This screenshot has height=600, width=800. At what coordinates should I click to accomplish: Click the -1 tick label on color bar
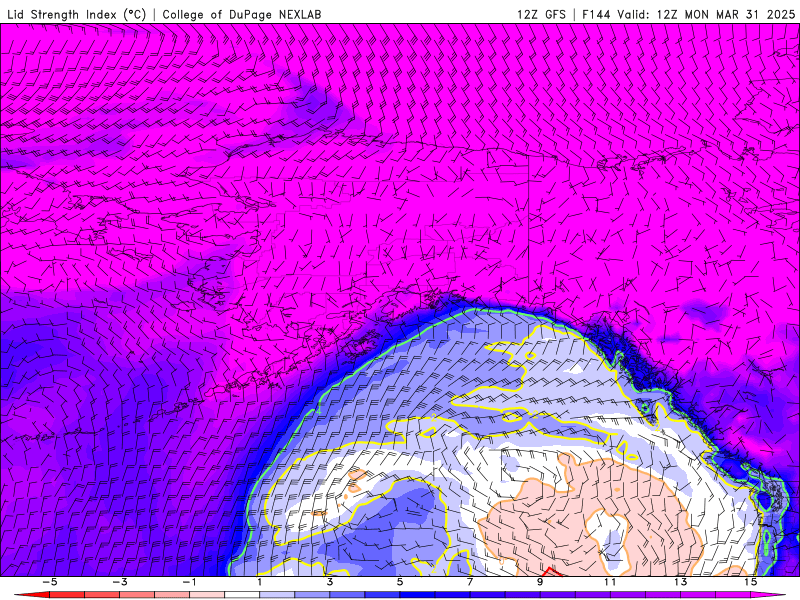click(x=189, y=582)
